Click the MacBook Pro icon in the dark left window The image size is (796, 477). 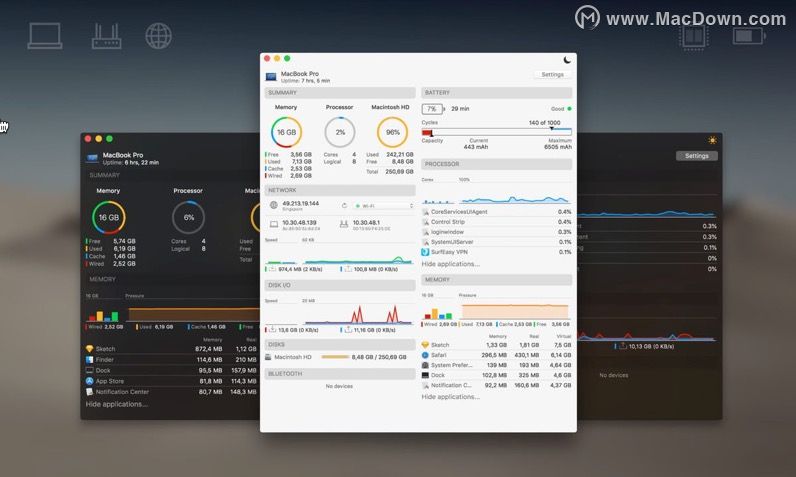92,158
